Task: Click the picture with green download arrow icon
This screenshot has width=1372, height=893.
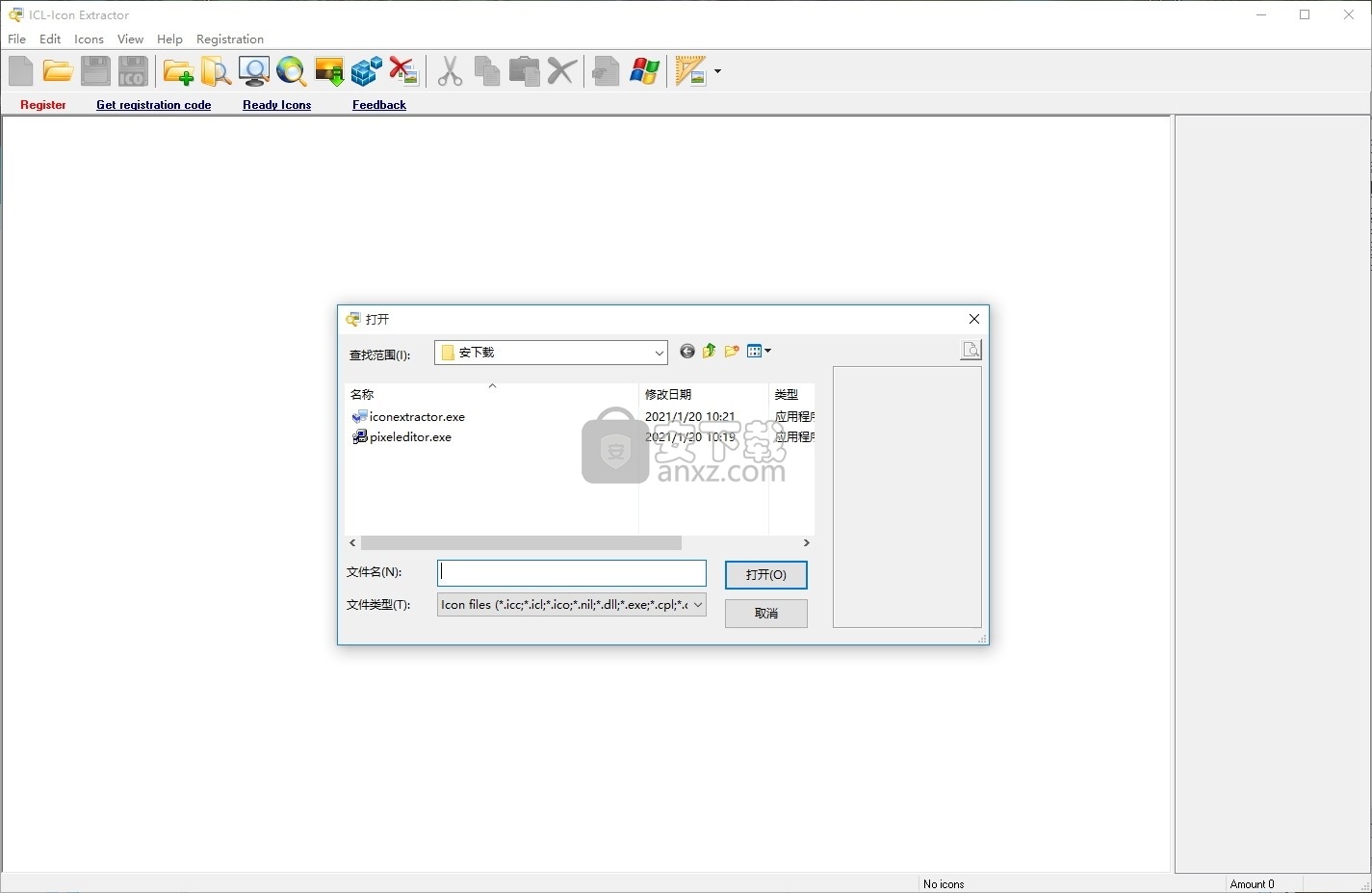Action: point(329,71)
